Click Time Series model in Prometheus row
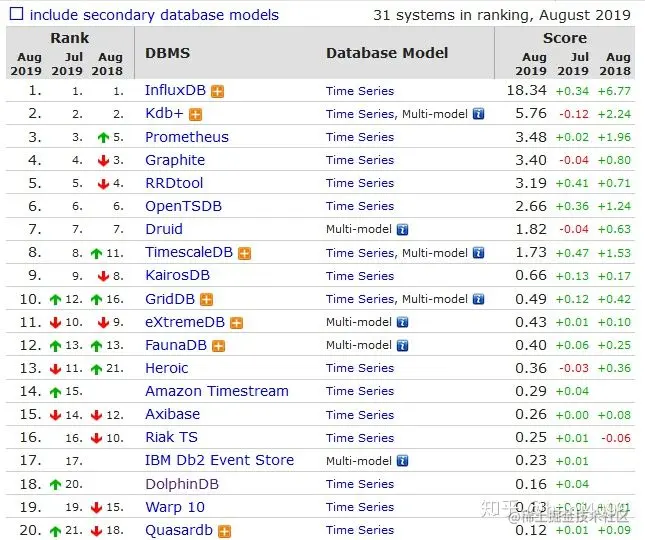 tap(360, 137)
